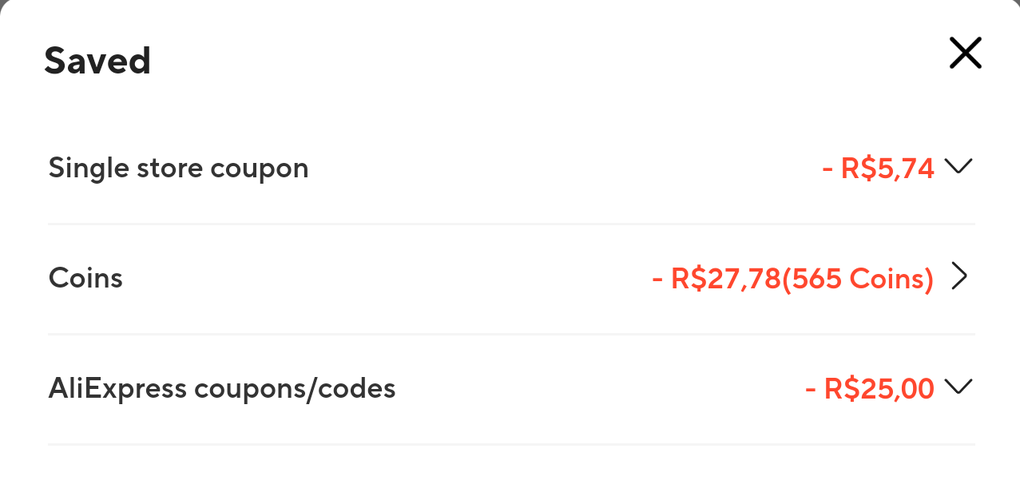The height and width of the screenshot is (500, 1020).
Task: Expand the Single store coupon chevron
Action: tap(958, 167)
